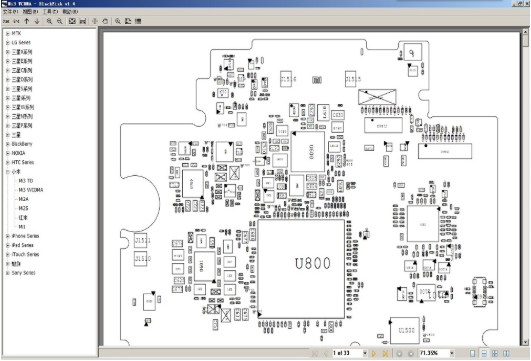Click the HTC Series tree label

tap(23, 163)
